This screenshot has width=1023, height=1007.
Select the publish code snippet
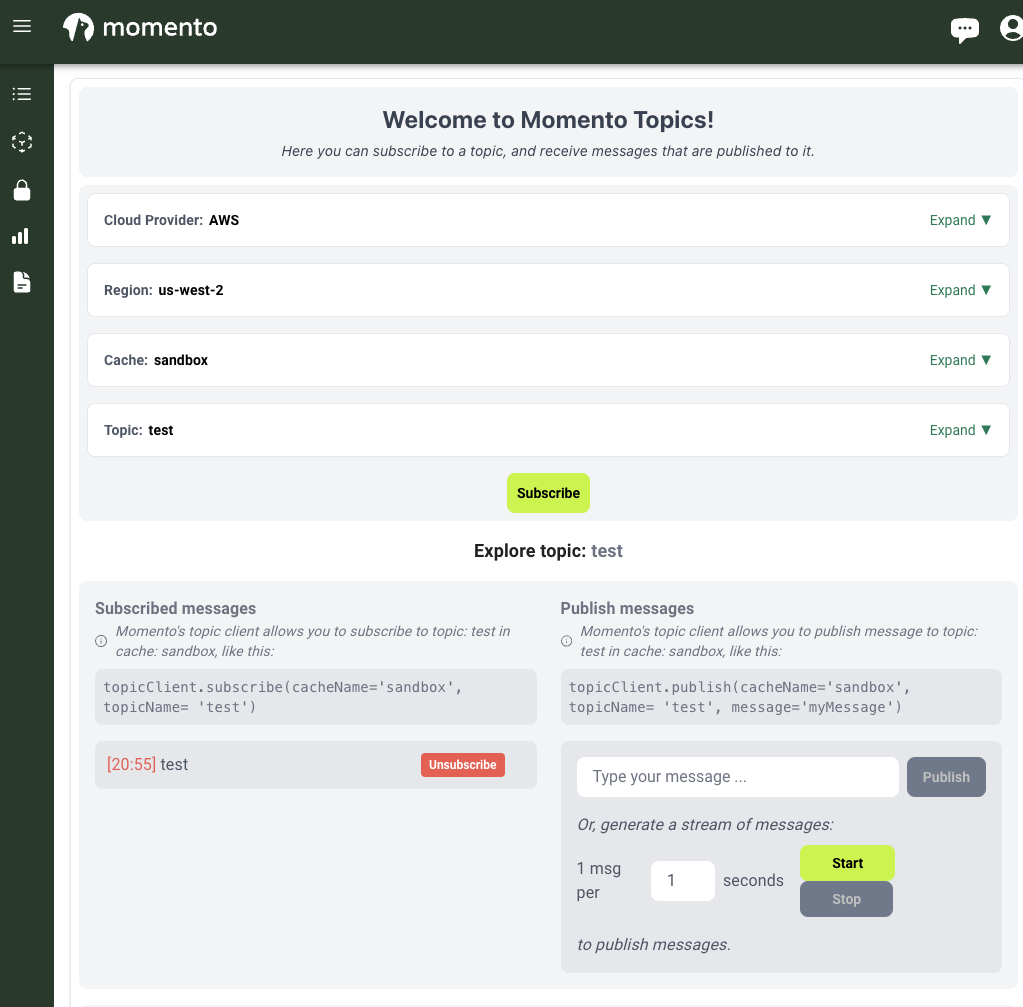[x=781, y=697]
